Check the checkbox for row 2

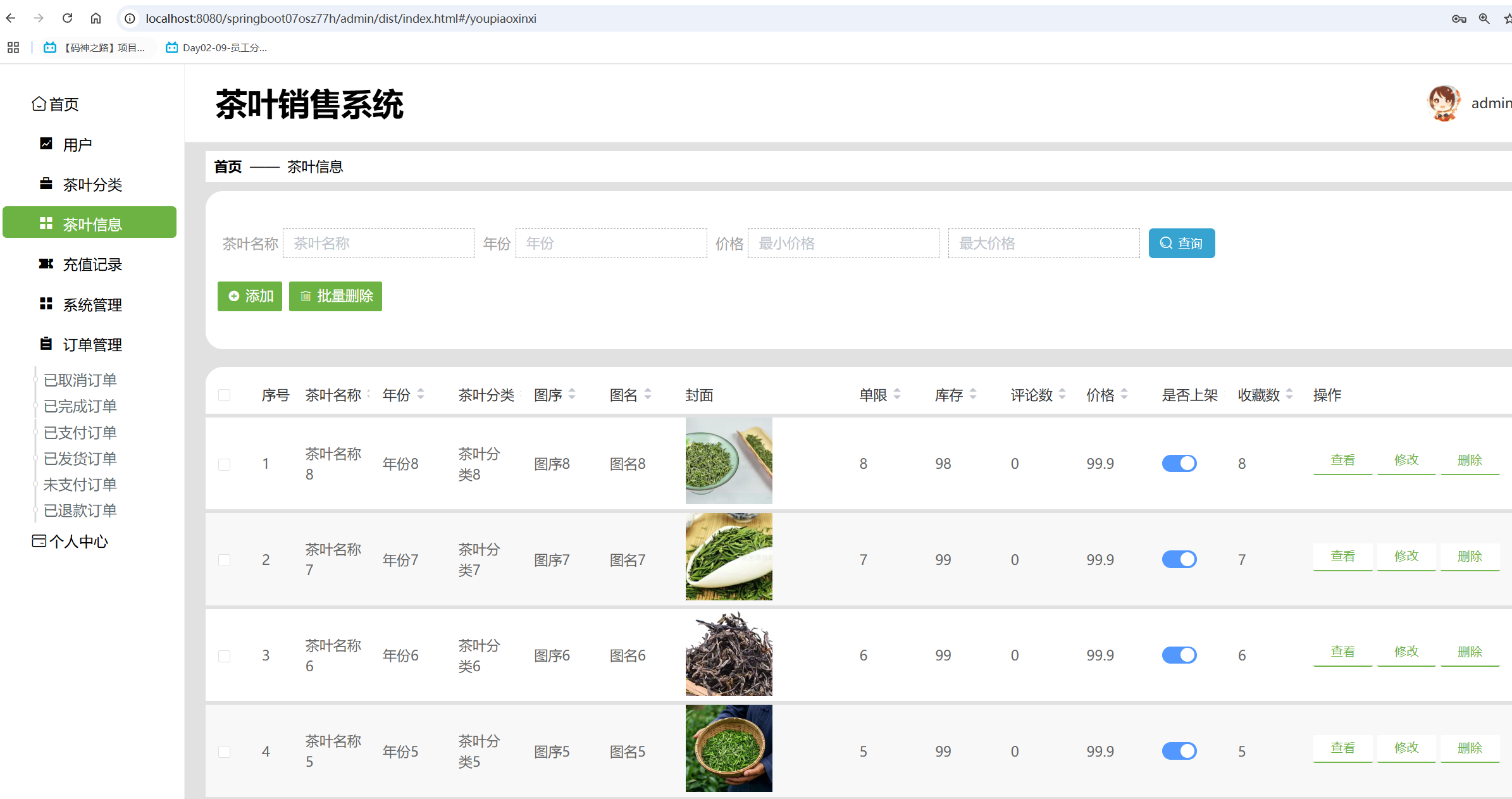pos(224,560)
